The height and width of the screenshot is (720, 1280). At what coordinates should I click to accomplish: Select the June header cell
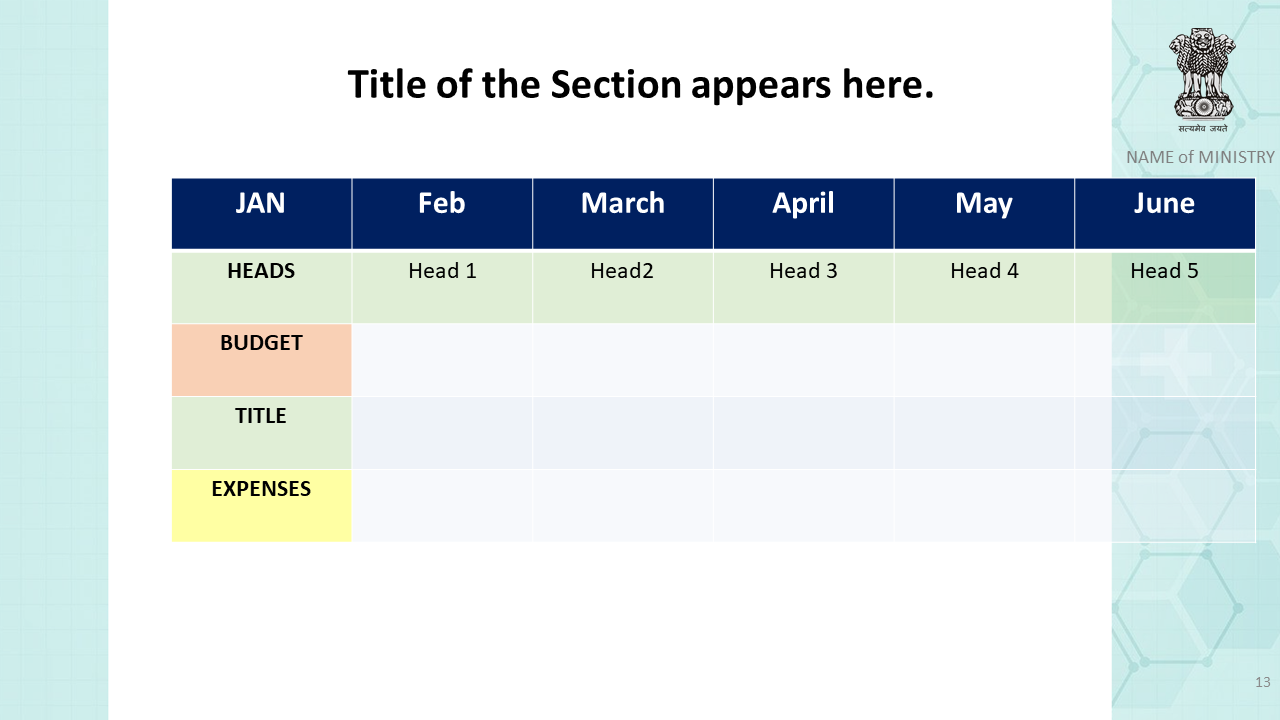pyautogui.click(x=1165, y=213)
